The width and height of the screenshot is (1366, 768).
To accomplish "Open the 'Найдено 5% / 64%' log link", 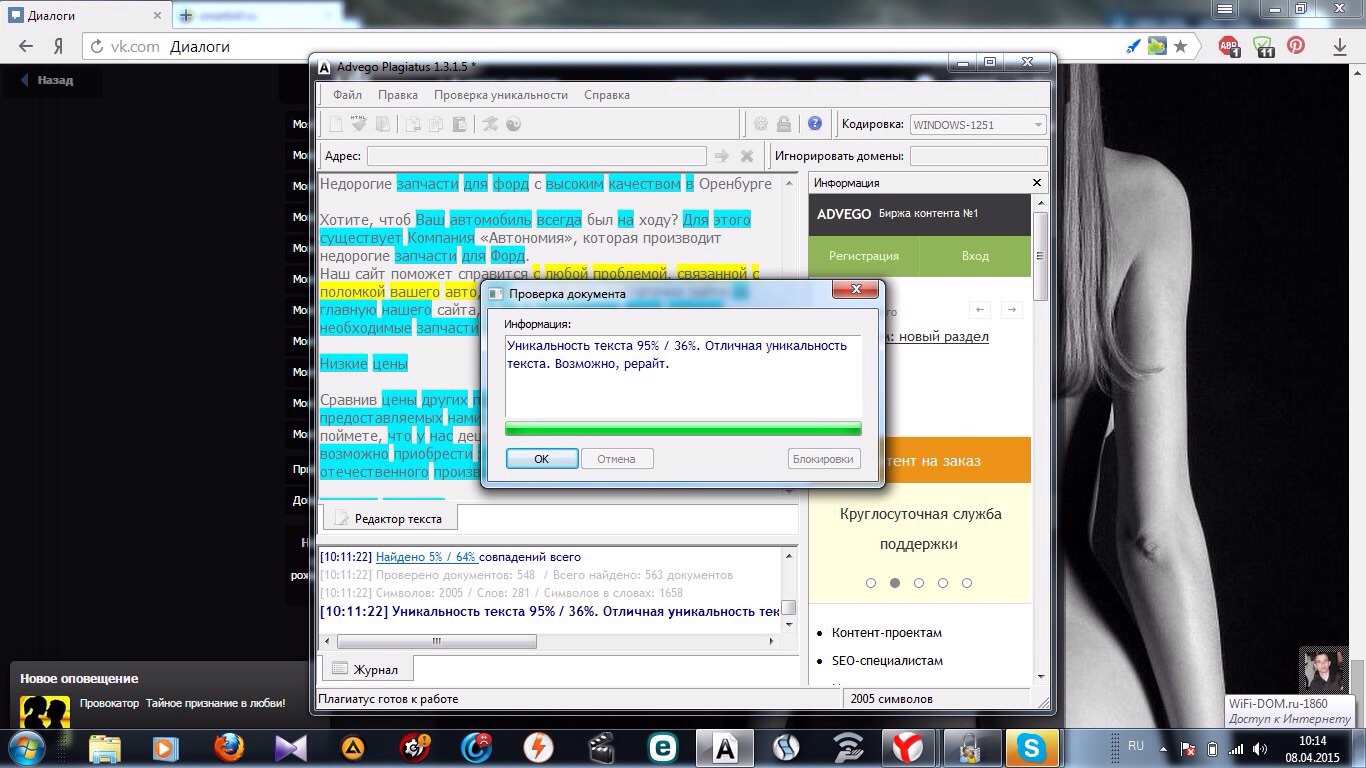I will point(426,557).
